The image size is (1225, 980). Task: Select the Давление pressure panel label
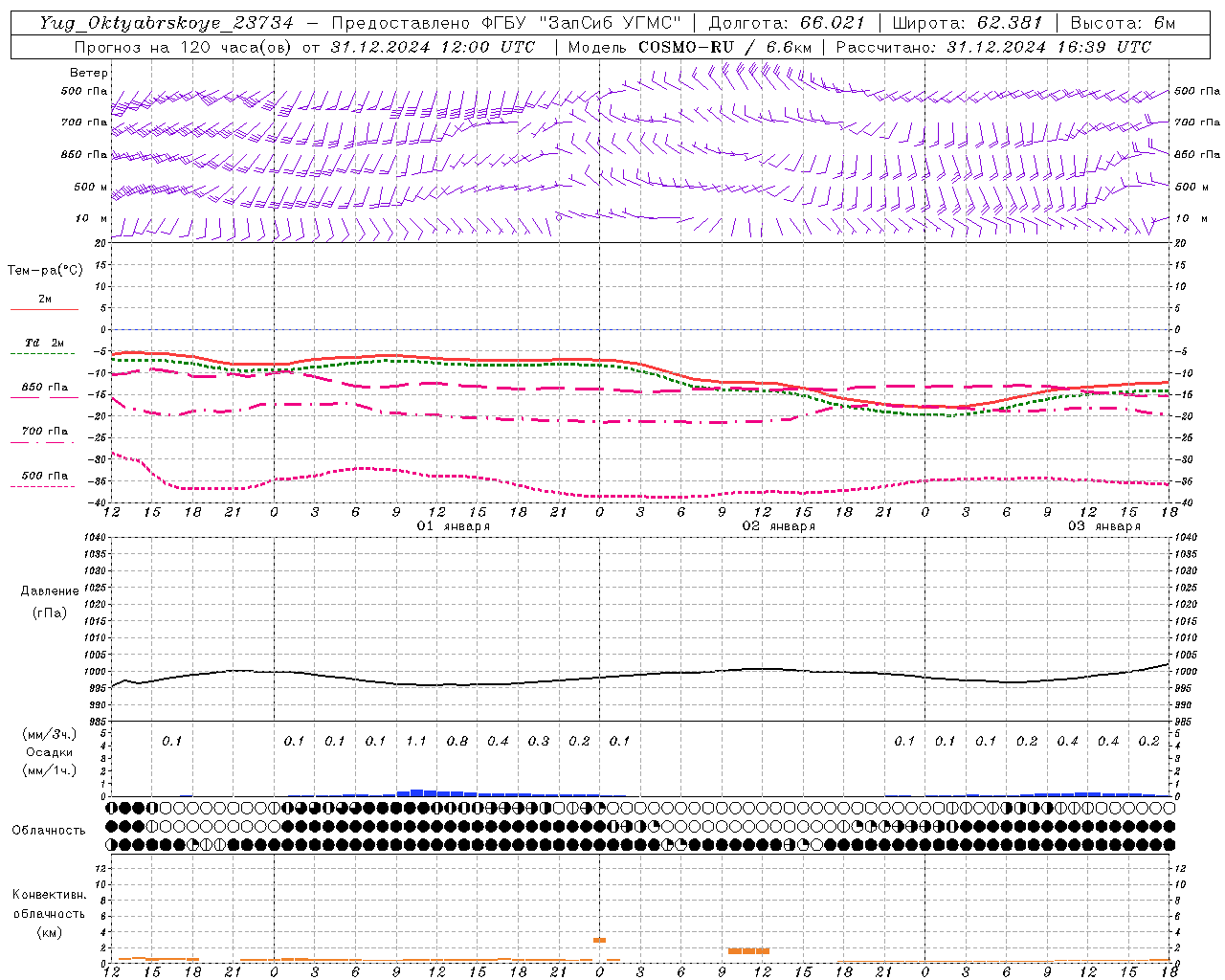coord(50,591)
